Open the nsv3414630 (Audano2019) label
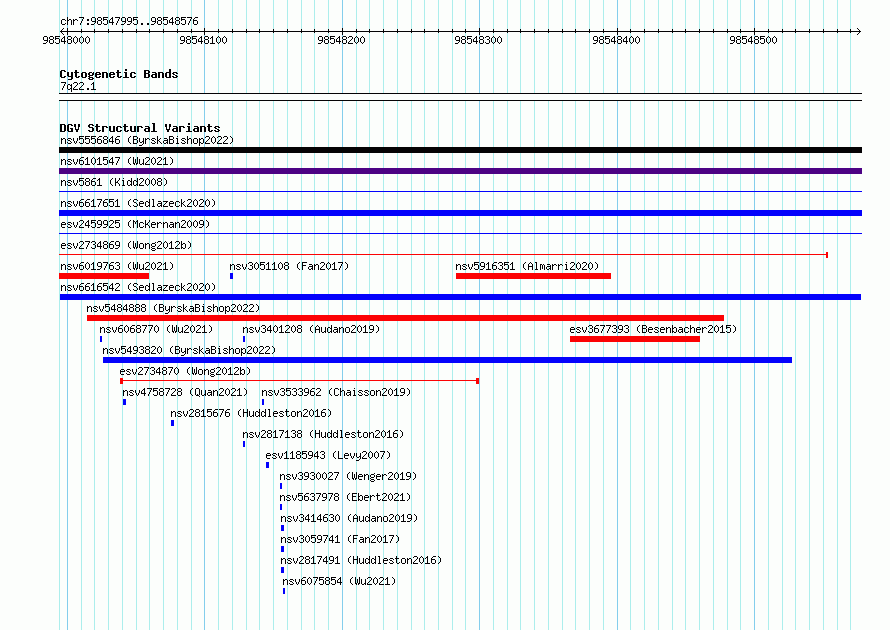The height and width of the screenshot is (630, 890). point(349,518)
